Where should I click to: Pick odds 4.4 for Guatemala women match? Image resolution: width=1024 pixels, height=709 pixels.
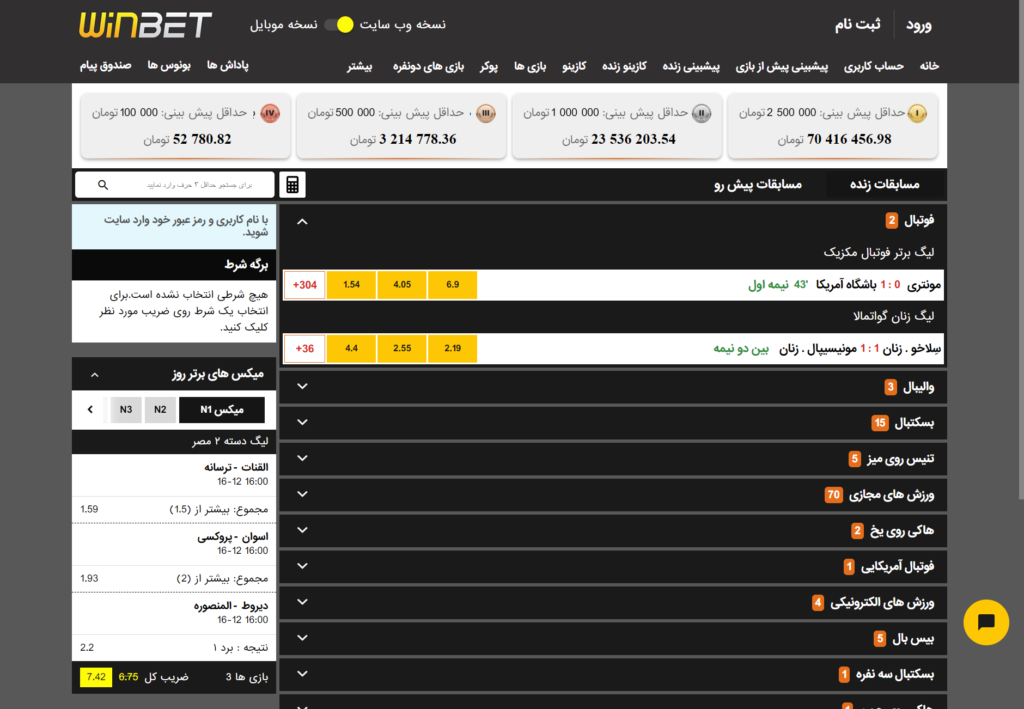coord(351,349)
